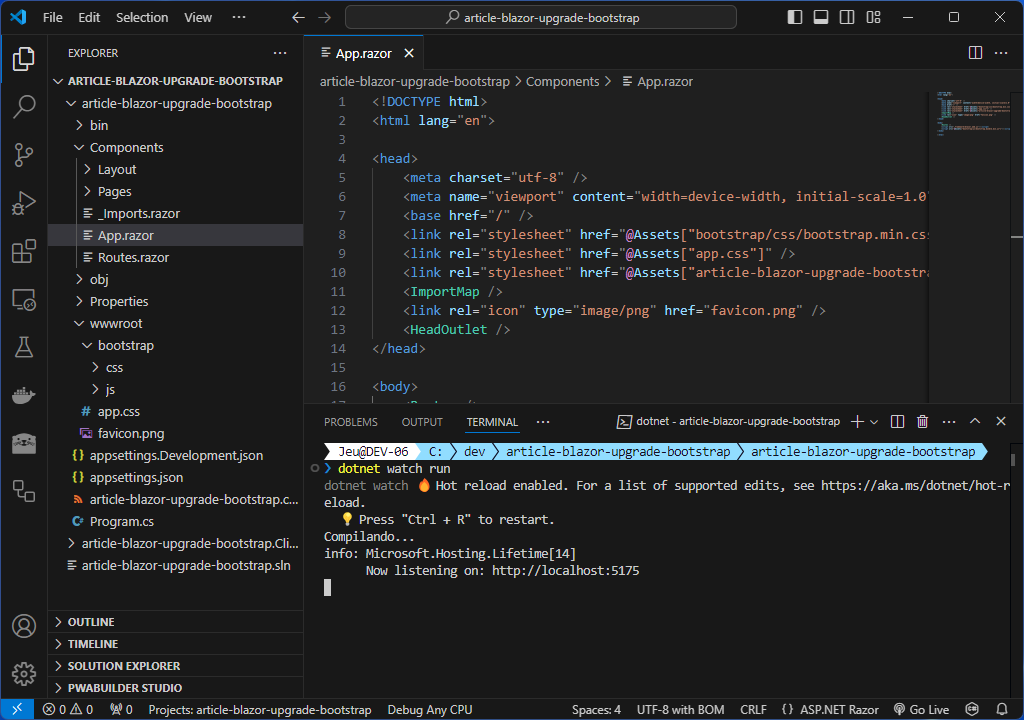Expand the Pages folder
The height and width of the screenshot is (720, 1024).
(175, 191)
